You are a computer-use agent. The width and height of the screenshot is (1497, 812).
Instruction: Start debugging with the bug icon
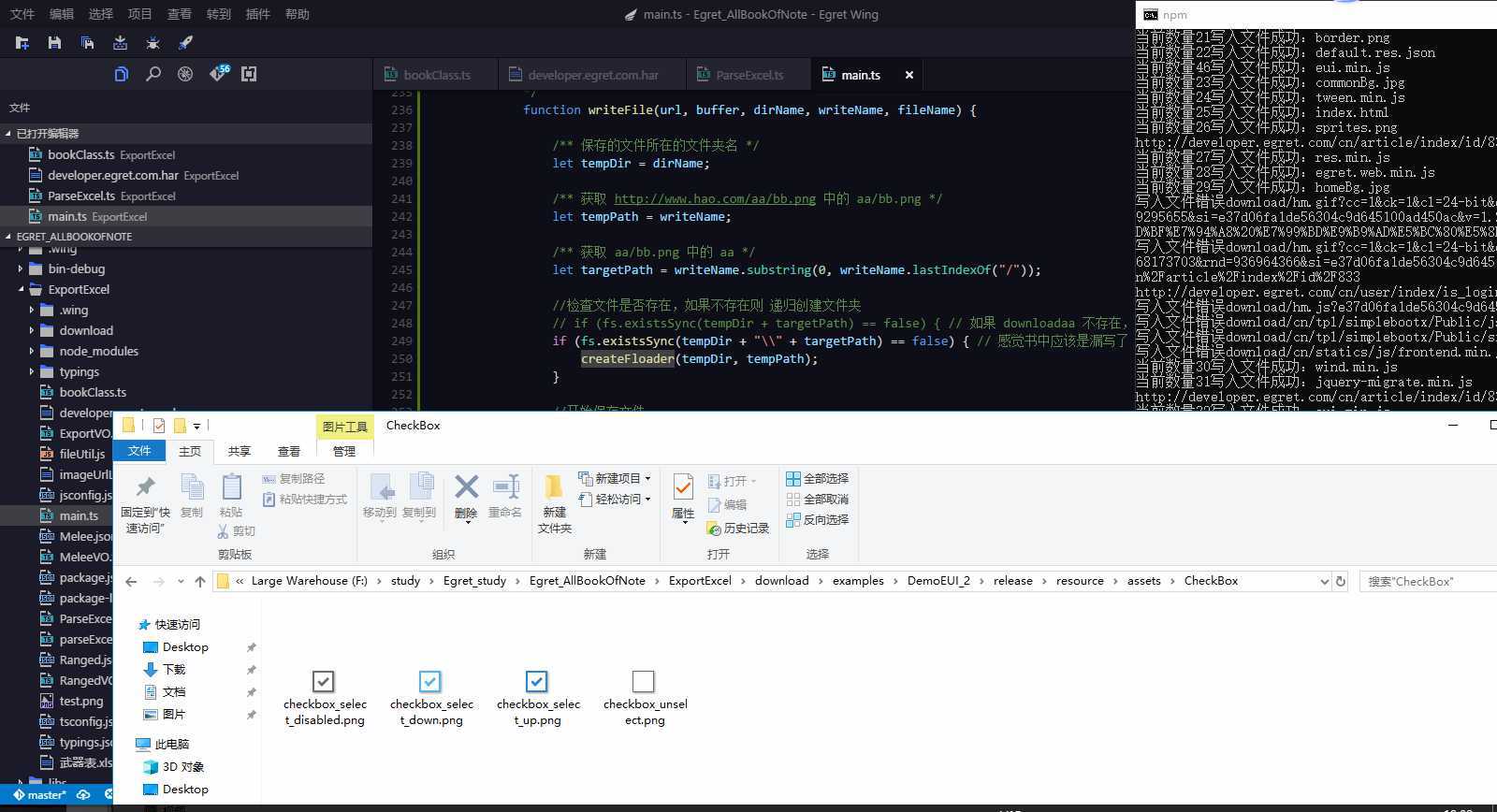coord(153,43)
